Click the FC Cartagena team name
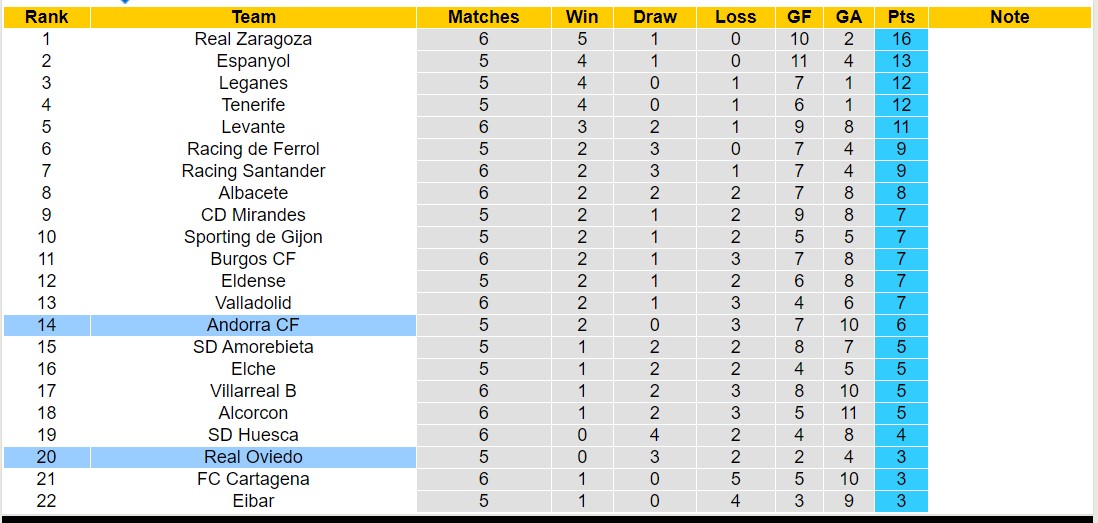Viewport: 1098px width, 523px height. (253, 479)
